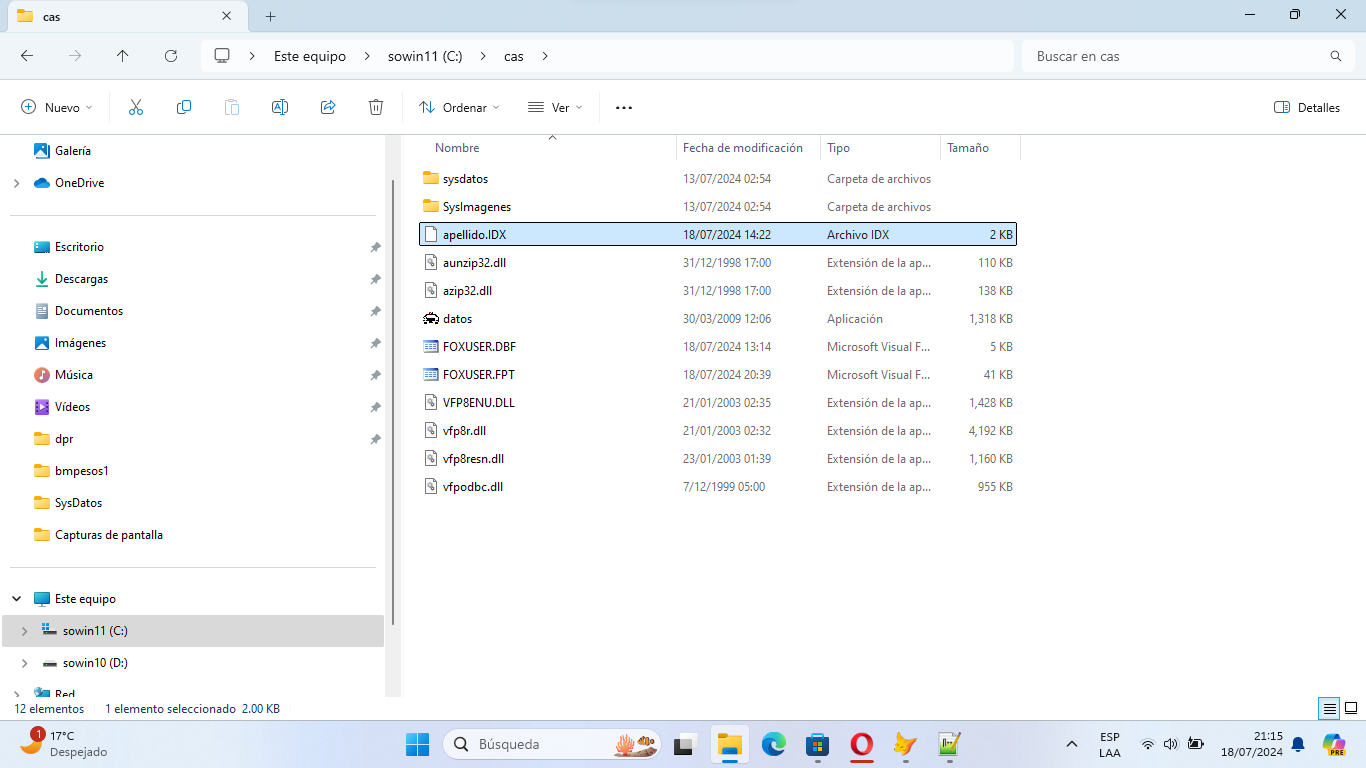The height and width of the screenshot is (768, 1366).
Task: Click the Cut scissors icon
Action: [x=136, y=107]
